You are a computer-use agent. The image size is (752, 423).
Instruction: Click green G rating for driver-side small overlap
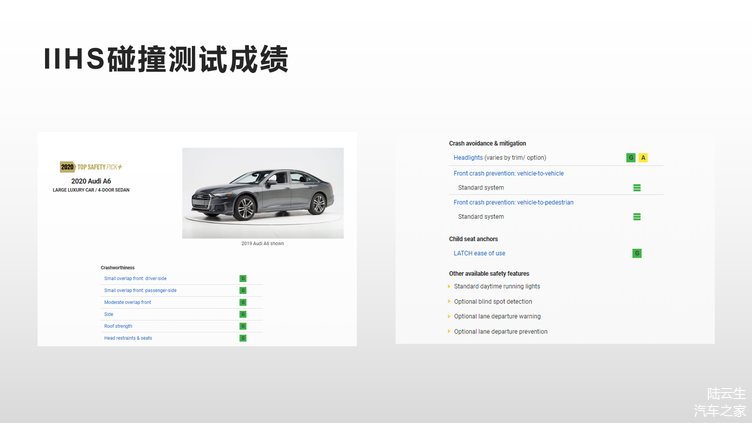[x=243, y=279]
